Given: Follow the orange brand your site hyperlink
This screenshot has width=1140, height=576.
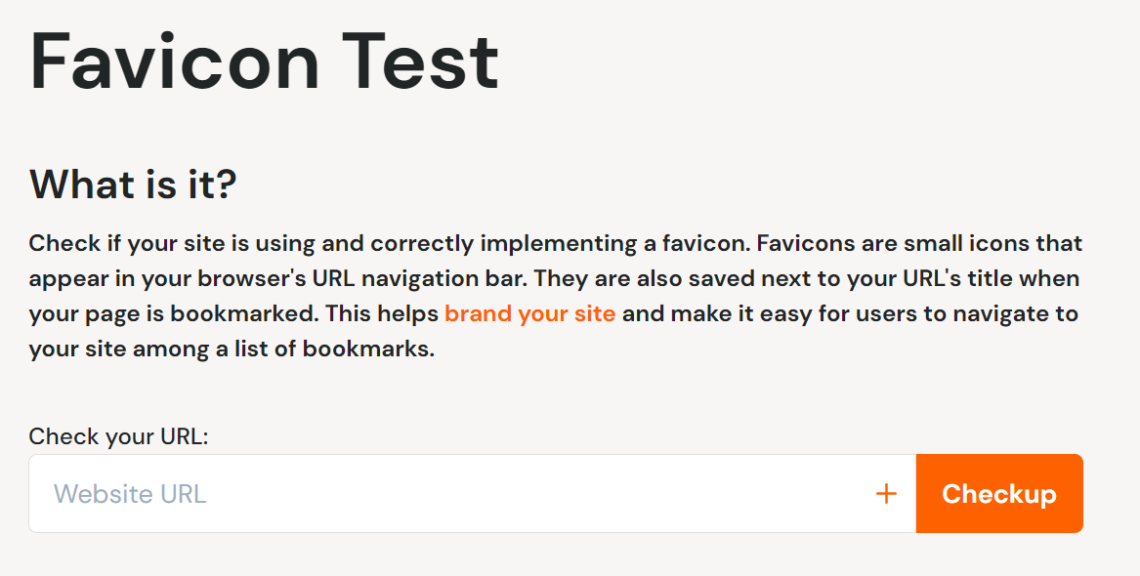Looking at the screenshot, I should (x=530, y=313).
